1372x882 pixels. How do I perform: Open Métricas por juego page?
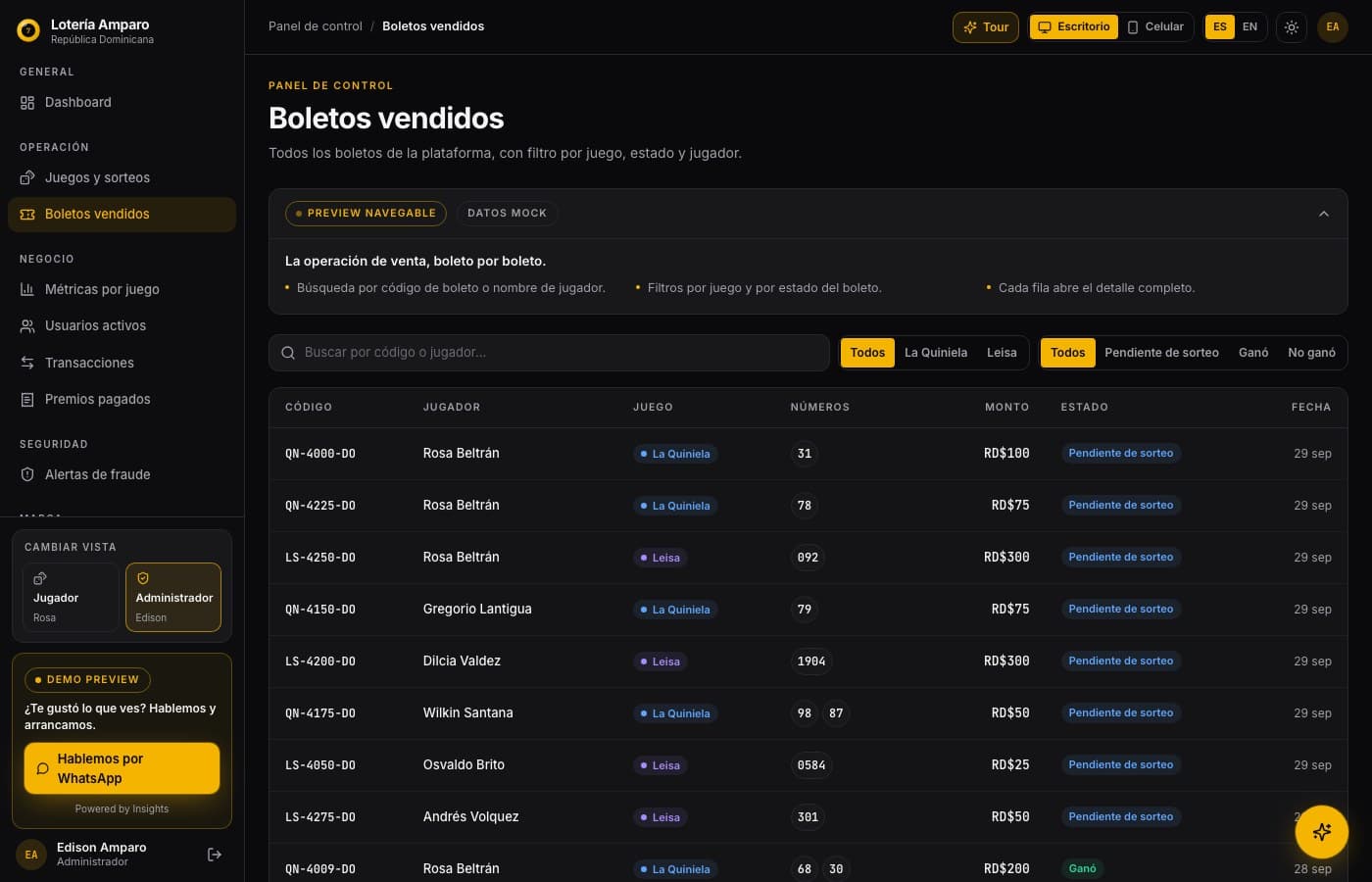[x=122, y=289]
